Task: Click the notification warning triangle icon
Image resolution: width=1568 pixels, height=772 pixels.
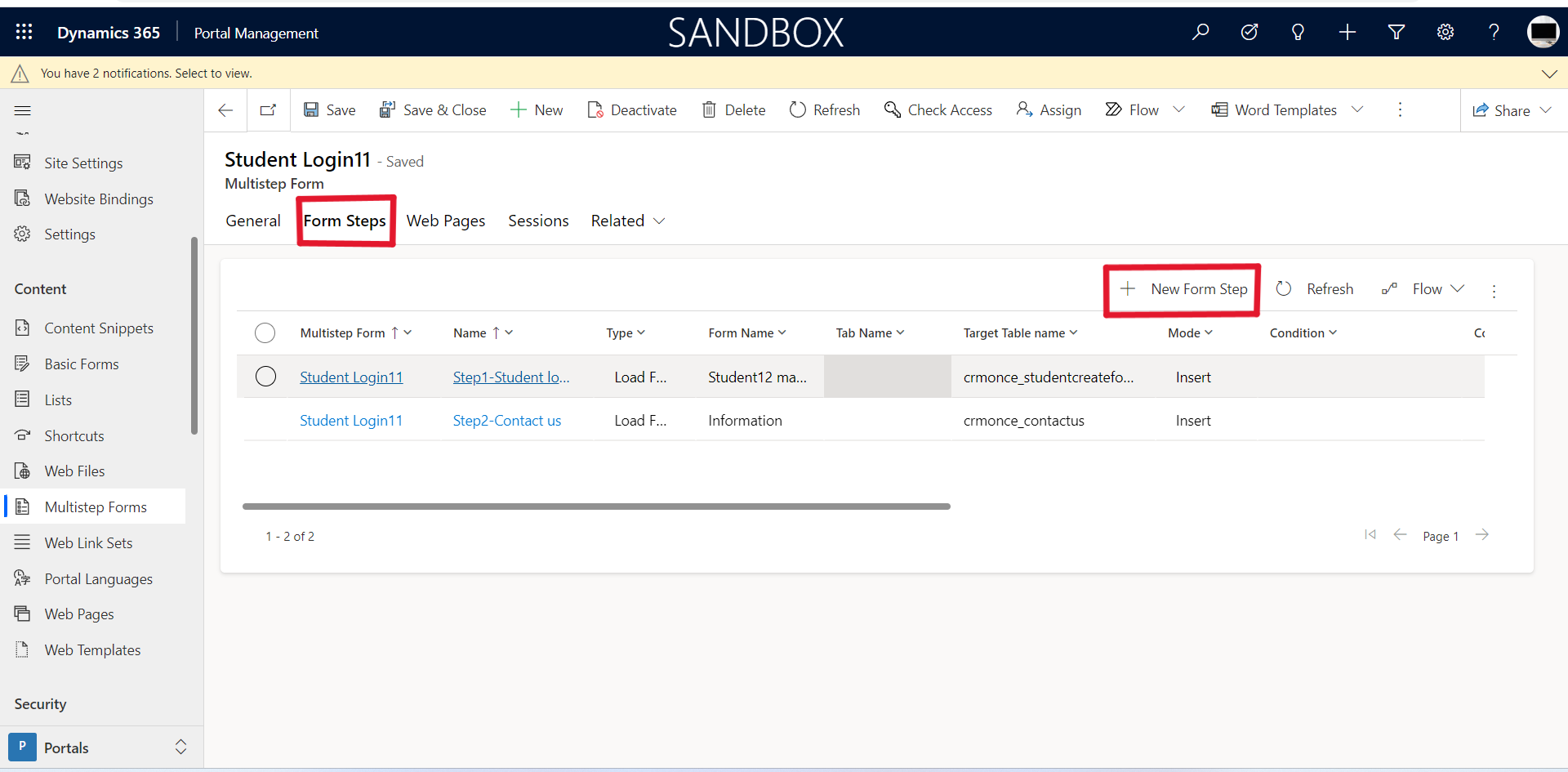Action: (x=20, y=74)
